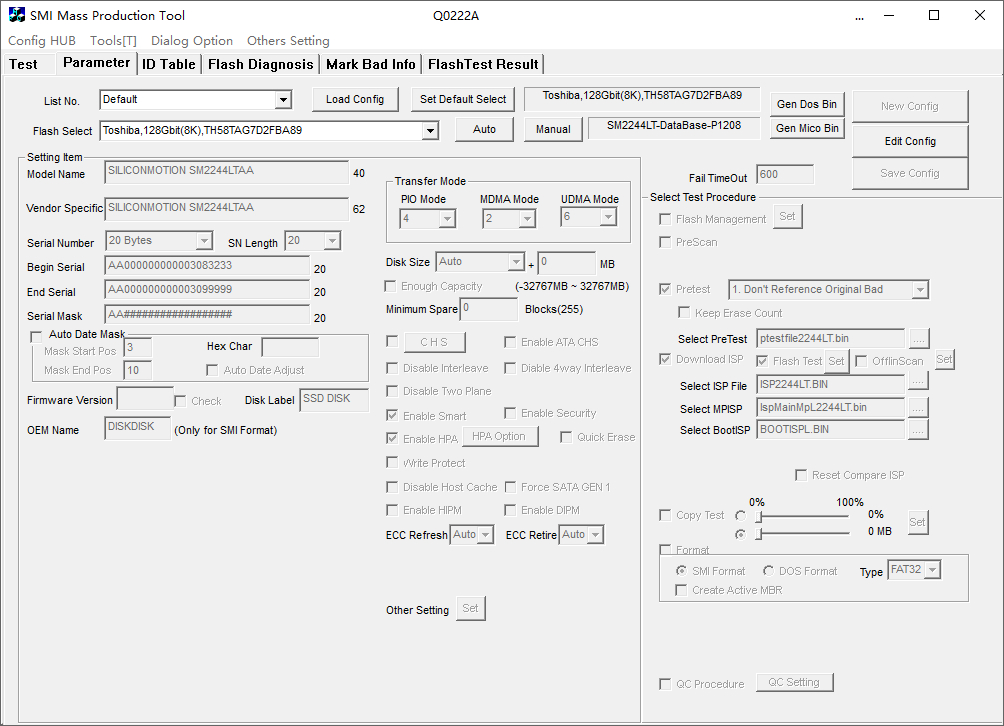Screen dimensions: 1004x726
Task: Click browse button next to ptestfile2244LT.bin
Action: click(x=918, y=339)
